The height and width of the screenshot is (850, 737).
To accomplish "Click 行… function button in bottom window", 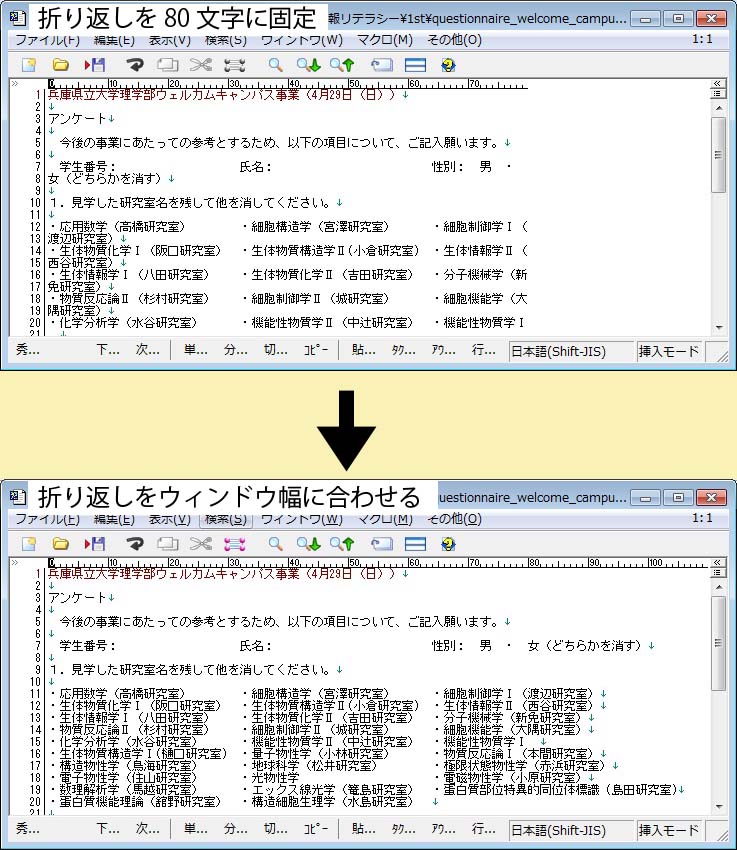I will (483, 828).
